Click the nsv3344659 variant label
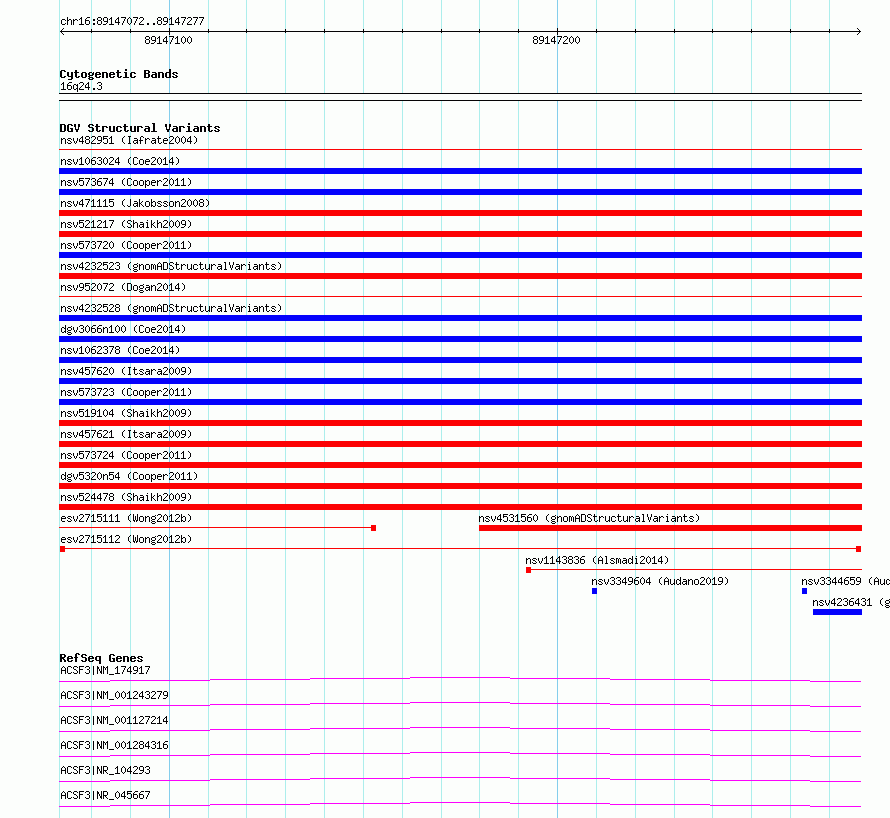890x818 pixels. click(x=845, y=581)
